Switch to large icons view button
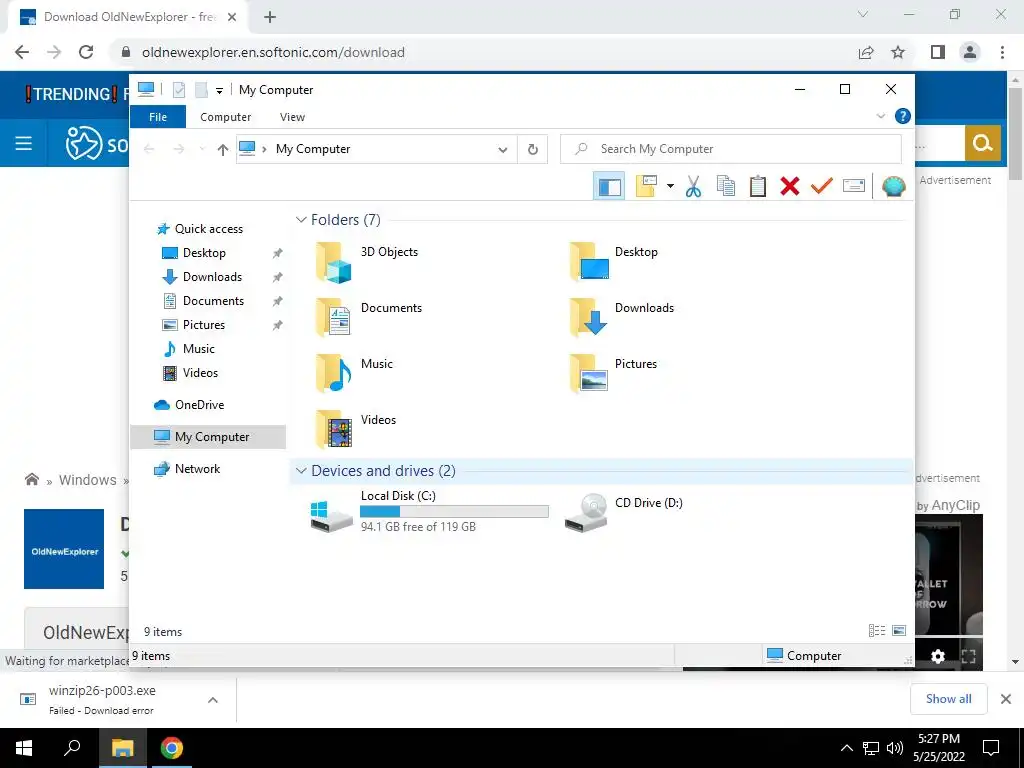The height and width of the screenshot is (768, 1024). click(x=899, y=631)
